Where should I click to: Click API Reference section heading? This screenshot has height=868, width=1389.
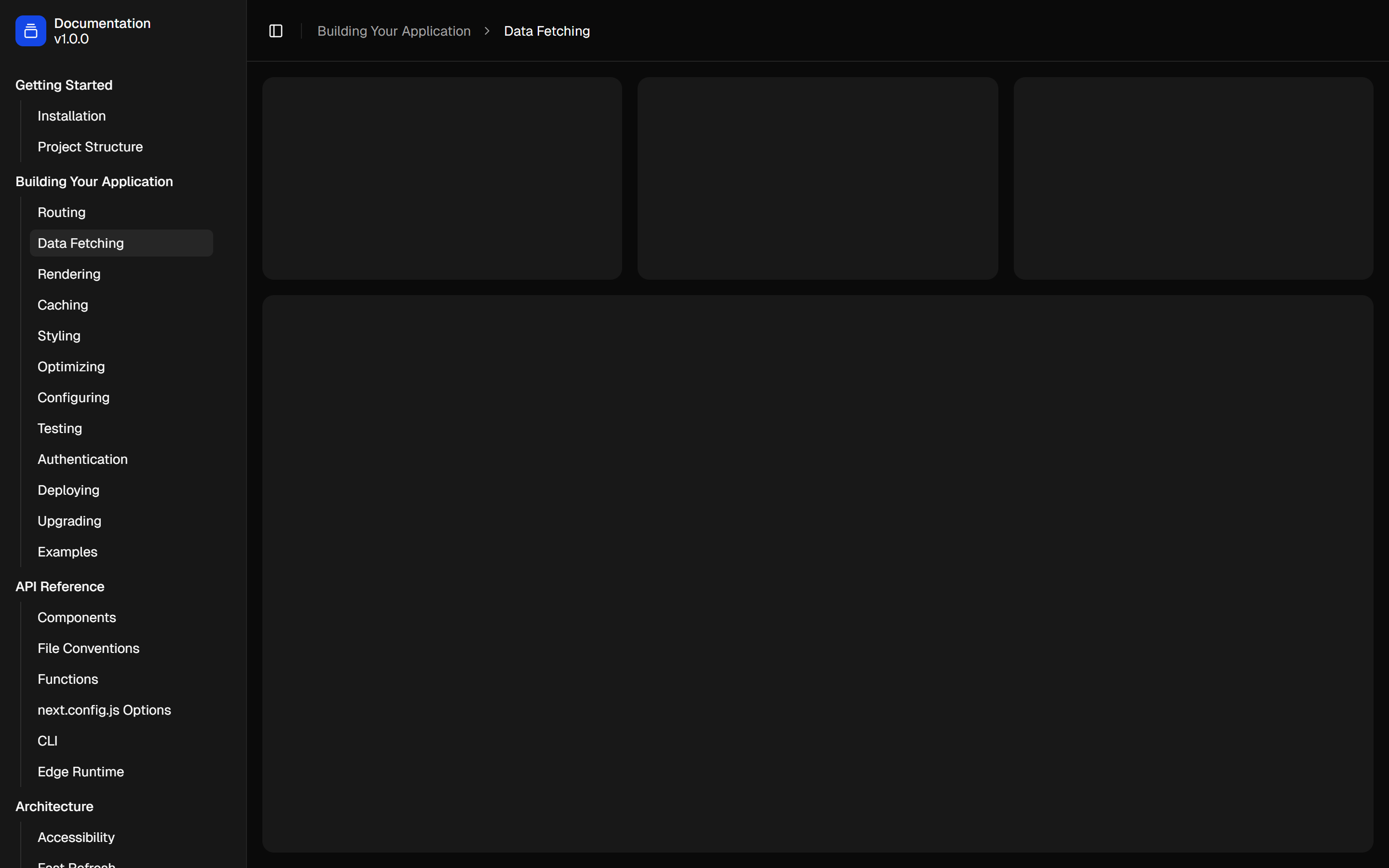(x=60, y=587)
